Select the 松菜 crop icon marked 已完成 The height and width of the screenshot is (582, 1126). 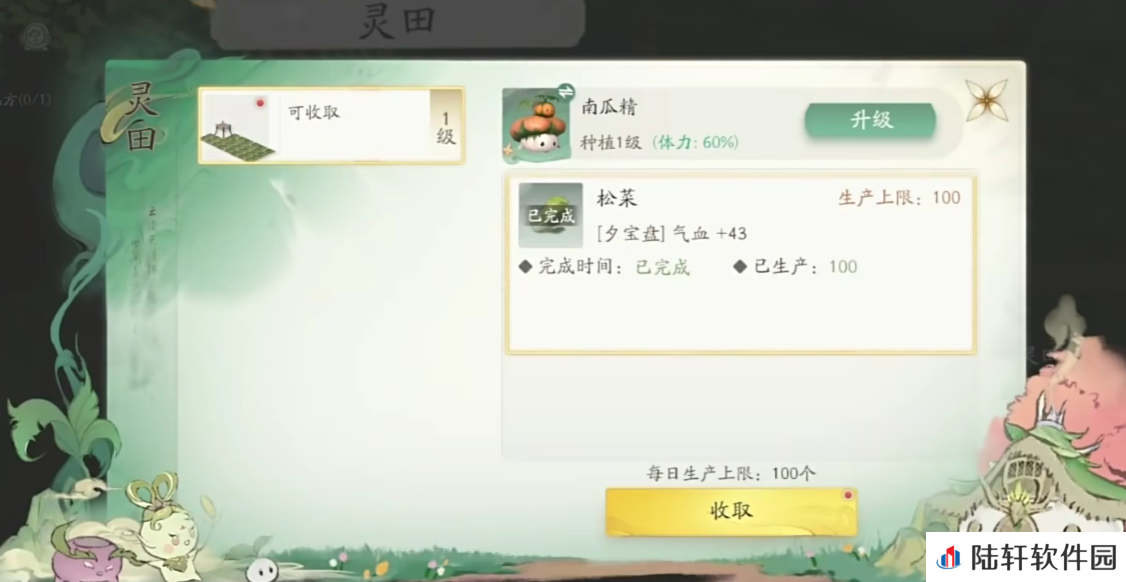coord(551,215)
